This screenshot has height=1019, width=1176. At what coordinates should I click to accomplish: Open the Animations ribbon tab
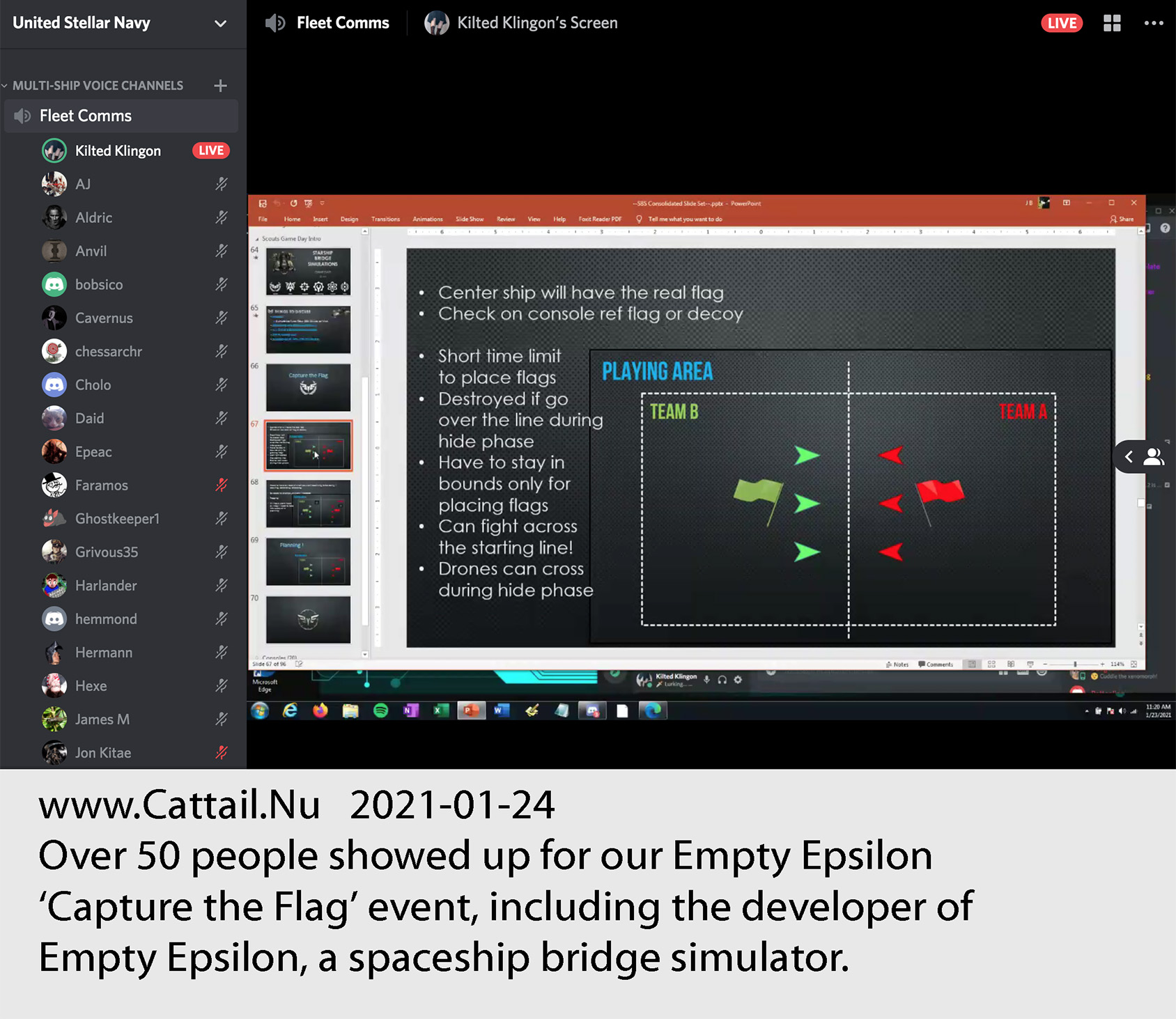click(427, 219)
